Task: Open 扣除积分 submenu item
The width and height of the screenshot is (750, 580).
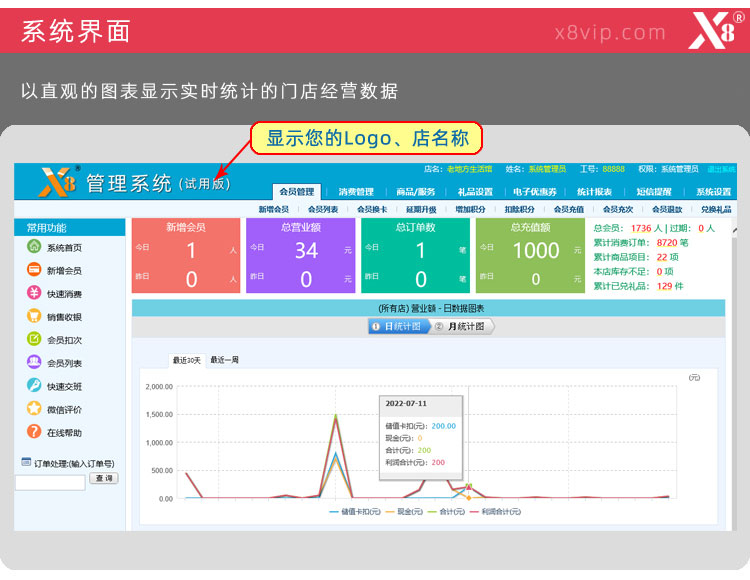Action: pos(519,209)
